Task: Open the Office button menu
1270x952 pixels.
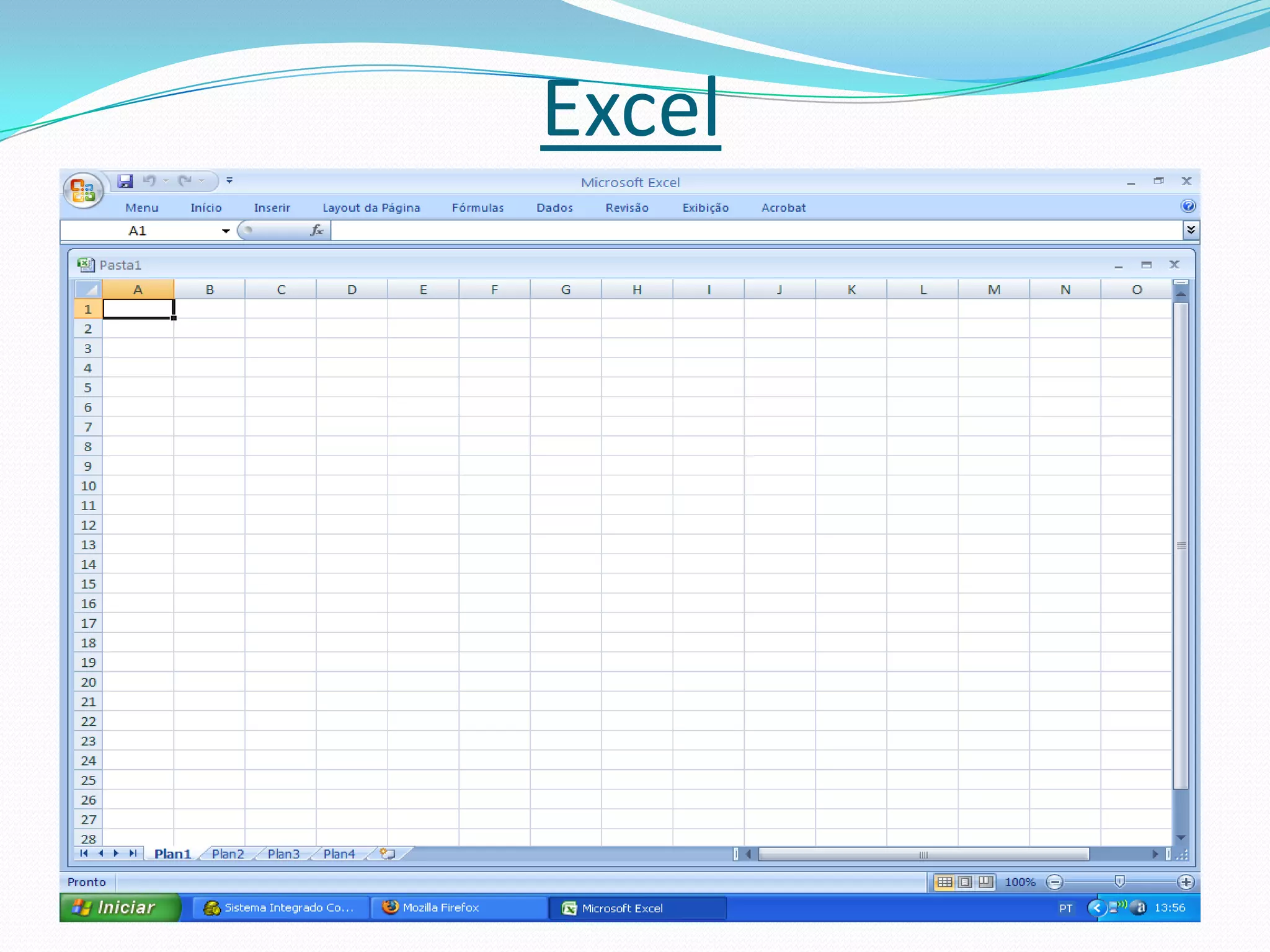Action: (83, 190)
